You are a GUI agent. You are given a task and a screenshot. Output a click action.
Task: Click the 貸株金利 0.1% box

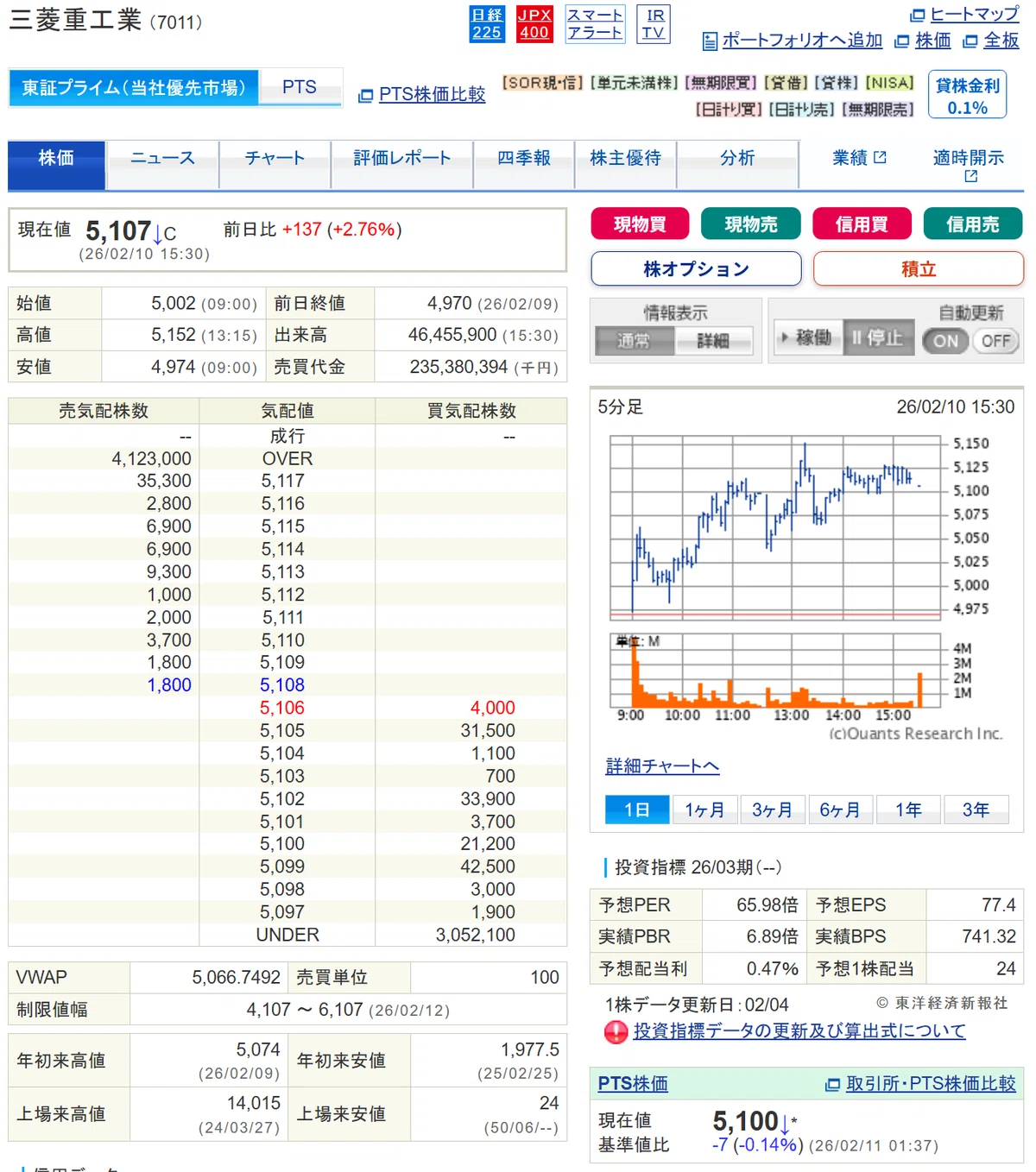click(967, 94)
